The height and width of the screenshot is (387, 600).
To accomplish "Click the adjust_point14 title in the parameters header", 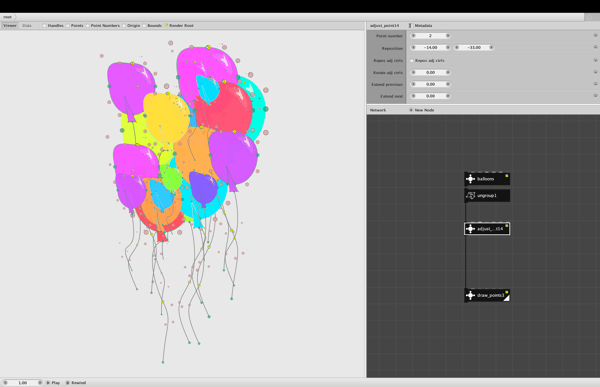I will tap(385, 26).
